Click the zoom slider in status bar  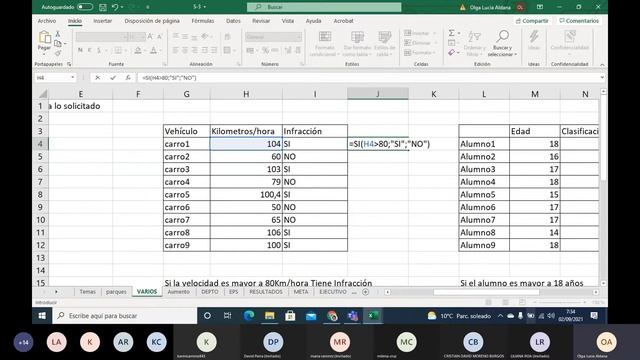[559, 302]
